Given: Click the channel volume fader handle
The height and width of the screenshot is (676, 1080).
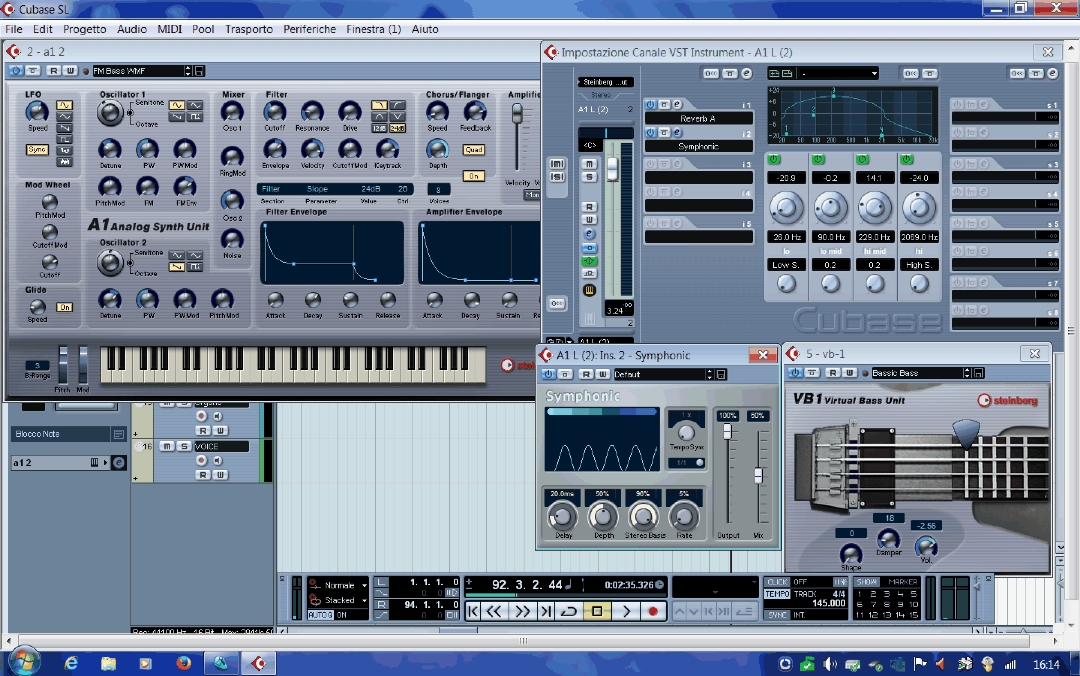Looking at the screenshot, I should point(612,169).
